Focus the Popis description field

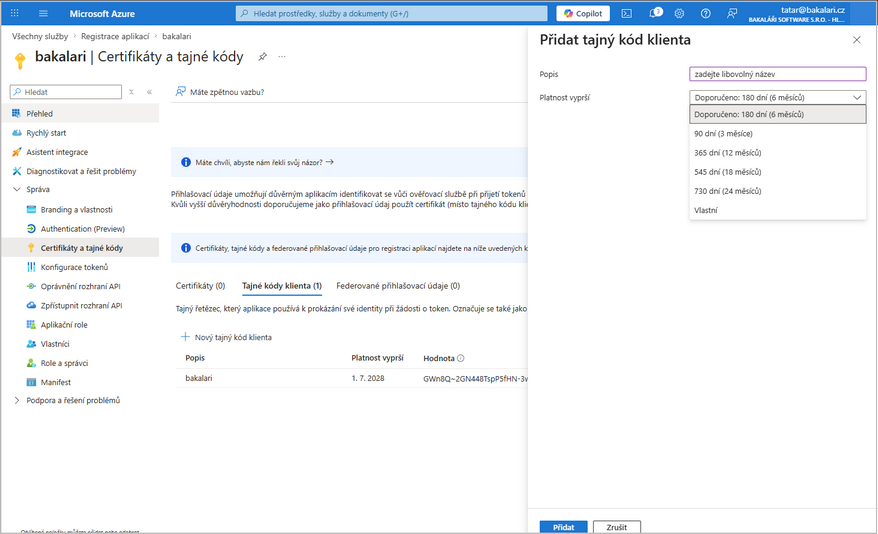[x=777, y=74]
